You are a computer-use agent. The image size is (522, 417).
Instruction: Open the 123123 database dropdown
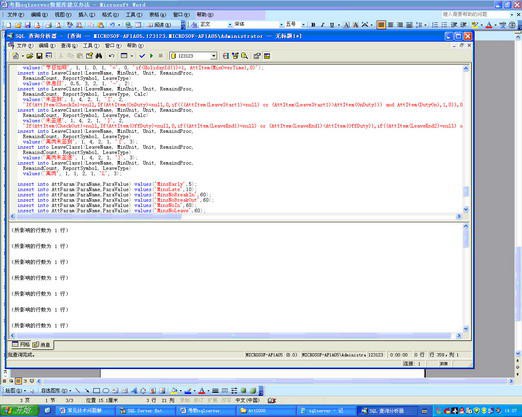(214, 56)
